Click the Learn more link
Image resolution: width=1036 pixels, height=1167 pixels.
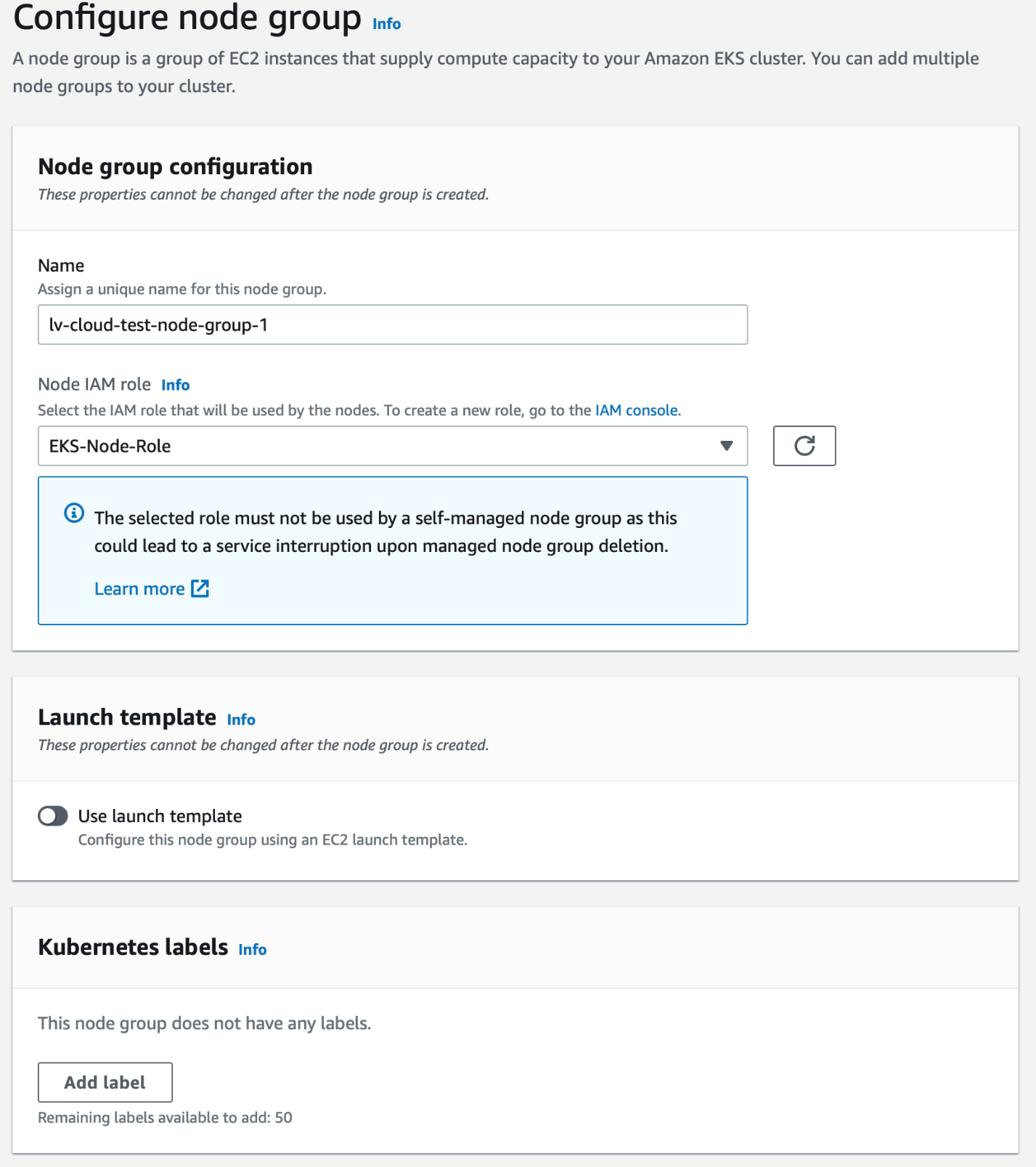[x=139, y=589]
